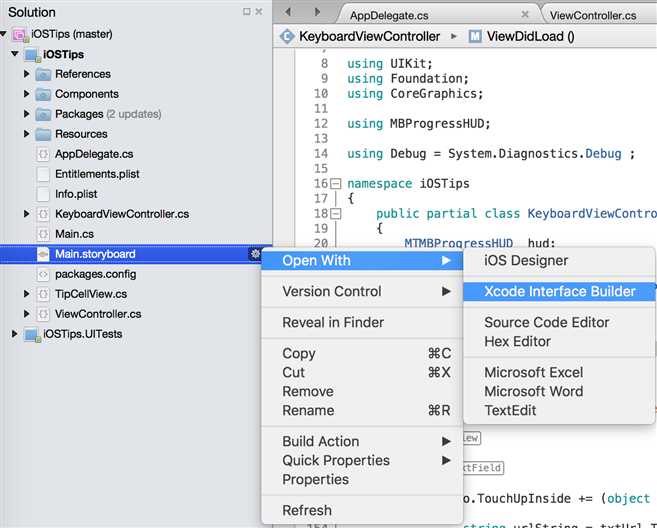The width and height of the screenshot is (657, 528).
Task: Collapse the iOSTips project node
Action: click(x=15, y=54)
